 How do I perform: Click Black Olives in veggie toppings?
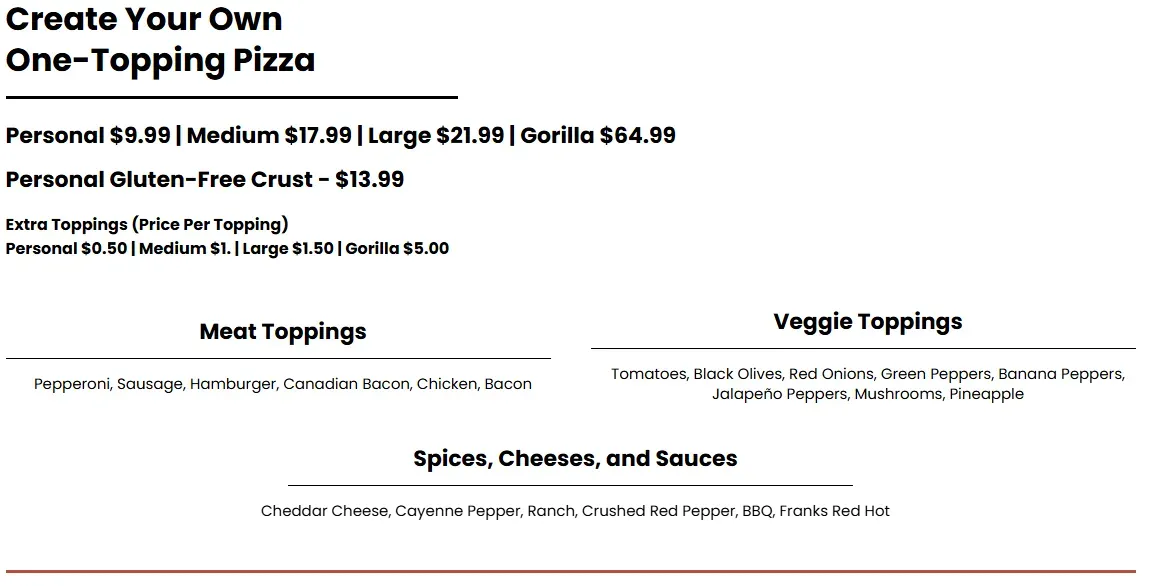click(x=737, y=374)
